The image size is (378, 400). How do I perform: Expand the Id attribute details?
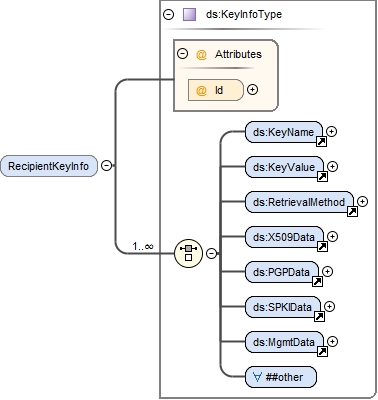(253, 90)
